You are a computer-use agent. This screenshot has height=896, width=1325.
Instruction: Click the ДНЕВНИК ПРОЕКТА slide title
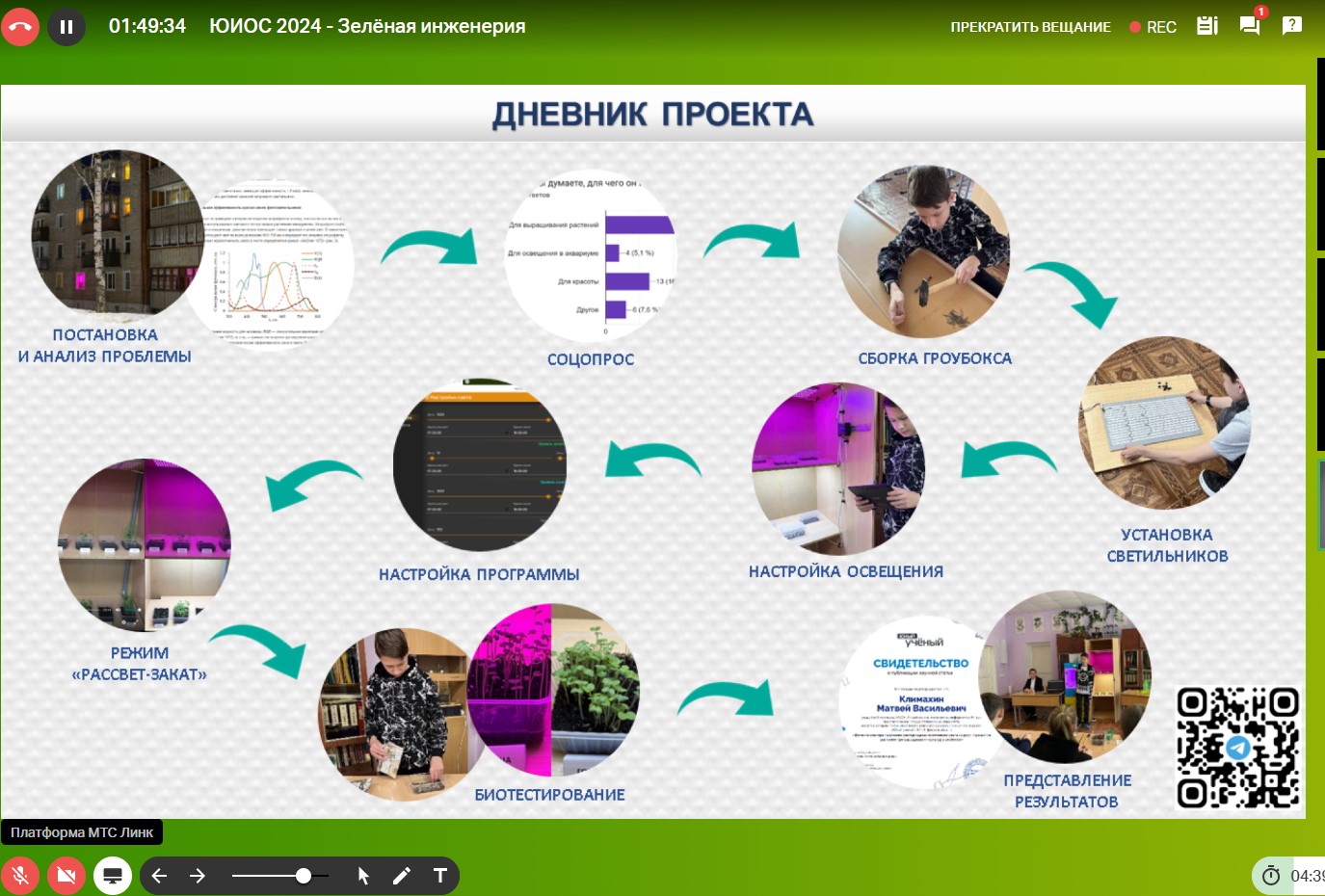[x=653, y=114]
